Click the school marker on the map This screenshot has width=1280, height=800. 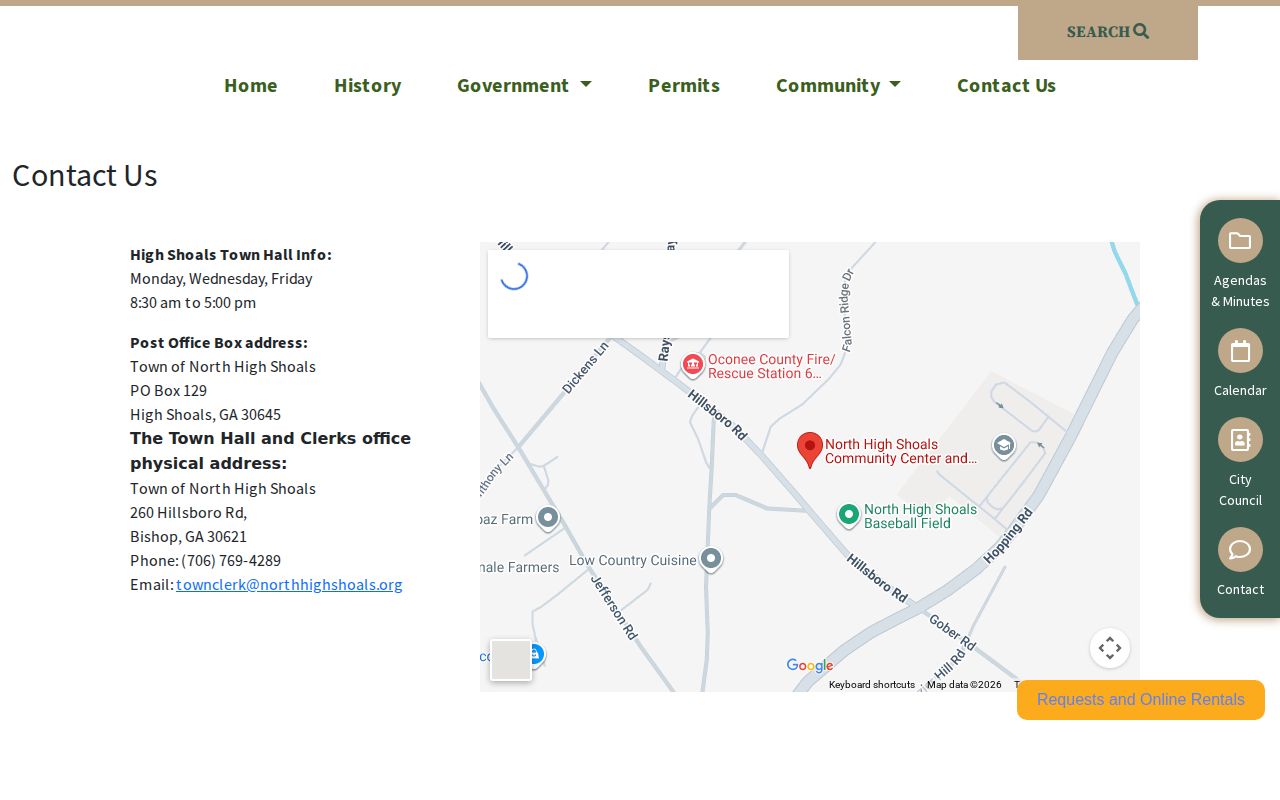1004,446
